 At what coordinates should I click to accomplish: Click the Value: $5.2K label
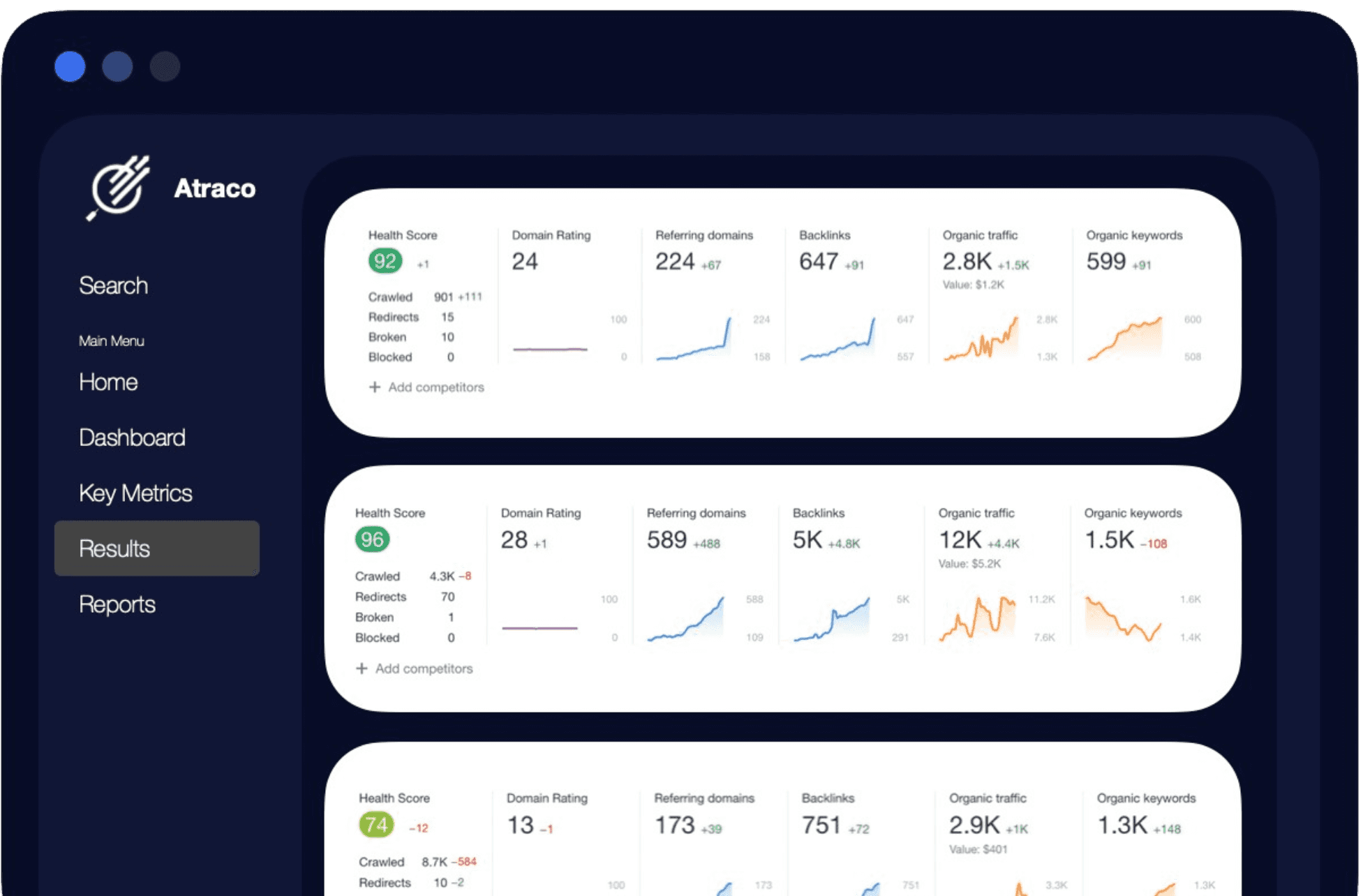(969, 564)
